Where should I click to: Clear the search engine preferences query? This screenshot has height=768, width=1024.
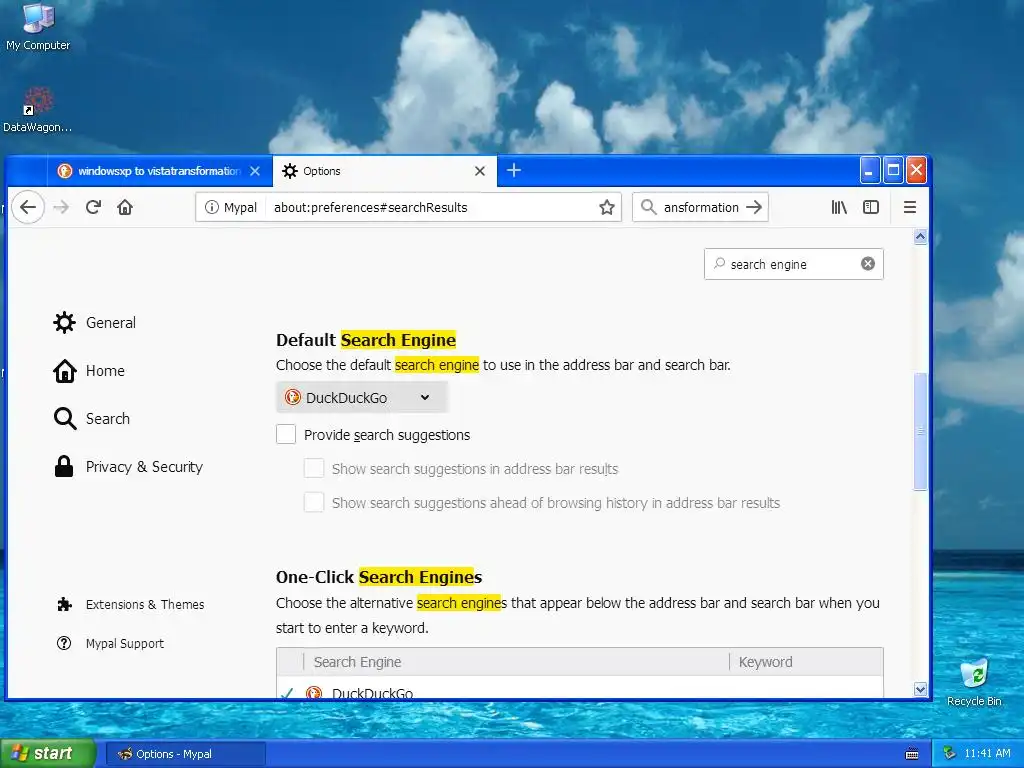coord(868,264)
